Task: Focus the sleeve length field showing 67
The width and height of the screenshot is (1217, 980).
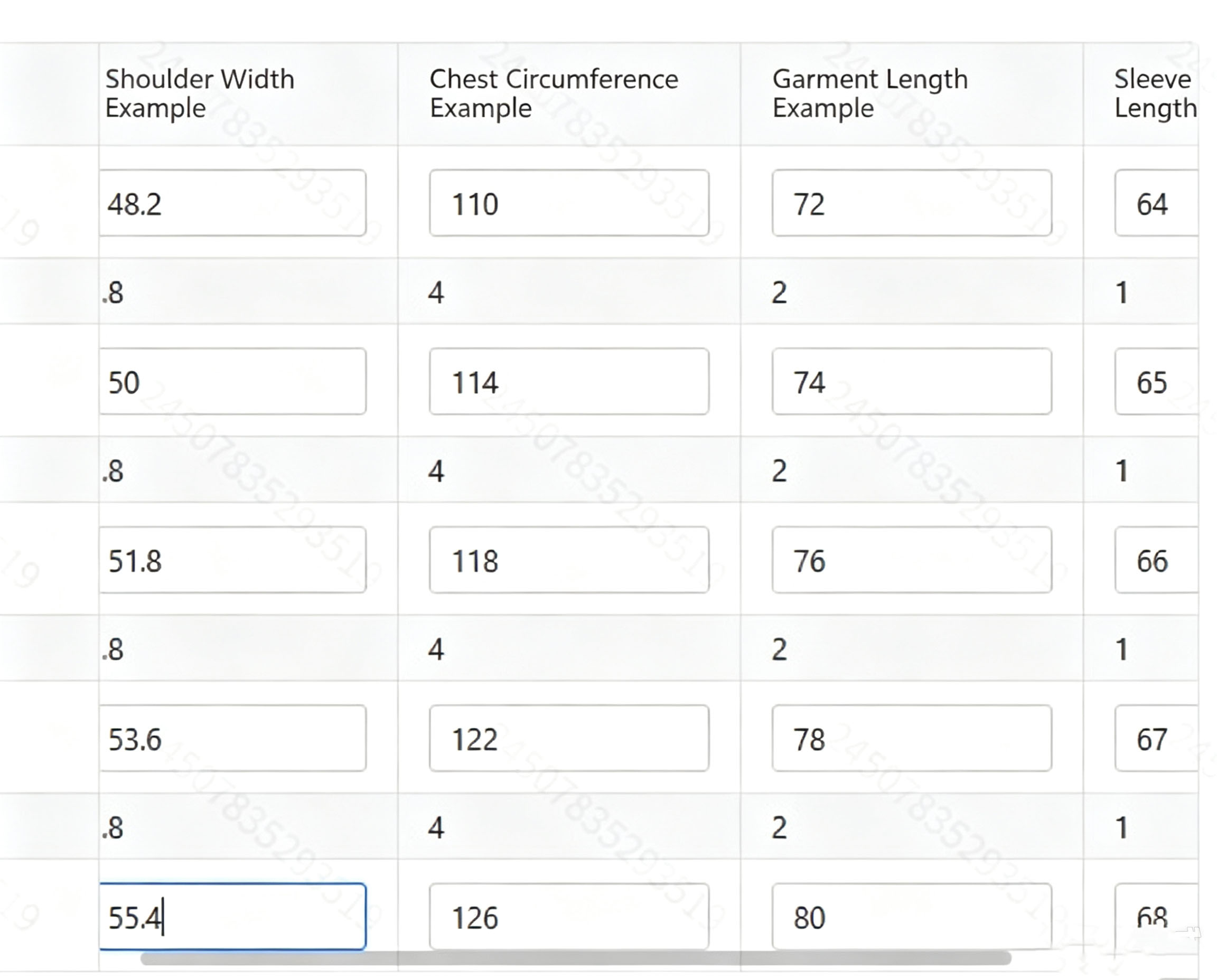Action: coord(1157,738)
